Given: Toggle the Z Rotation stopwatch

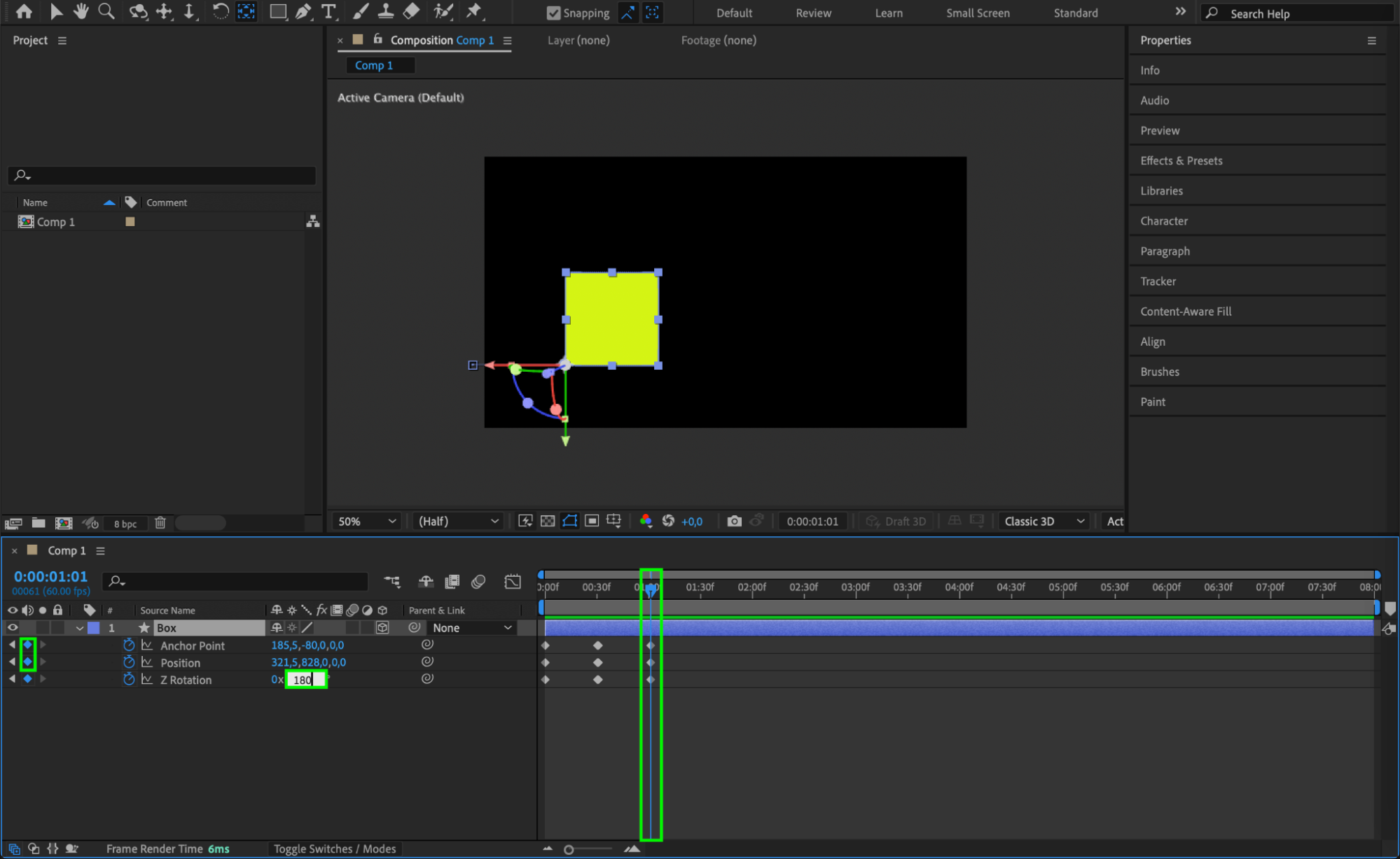Looking at the screenshot, I should tap(129, 680).
